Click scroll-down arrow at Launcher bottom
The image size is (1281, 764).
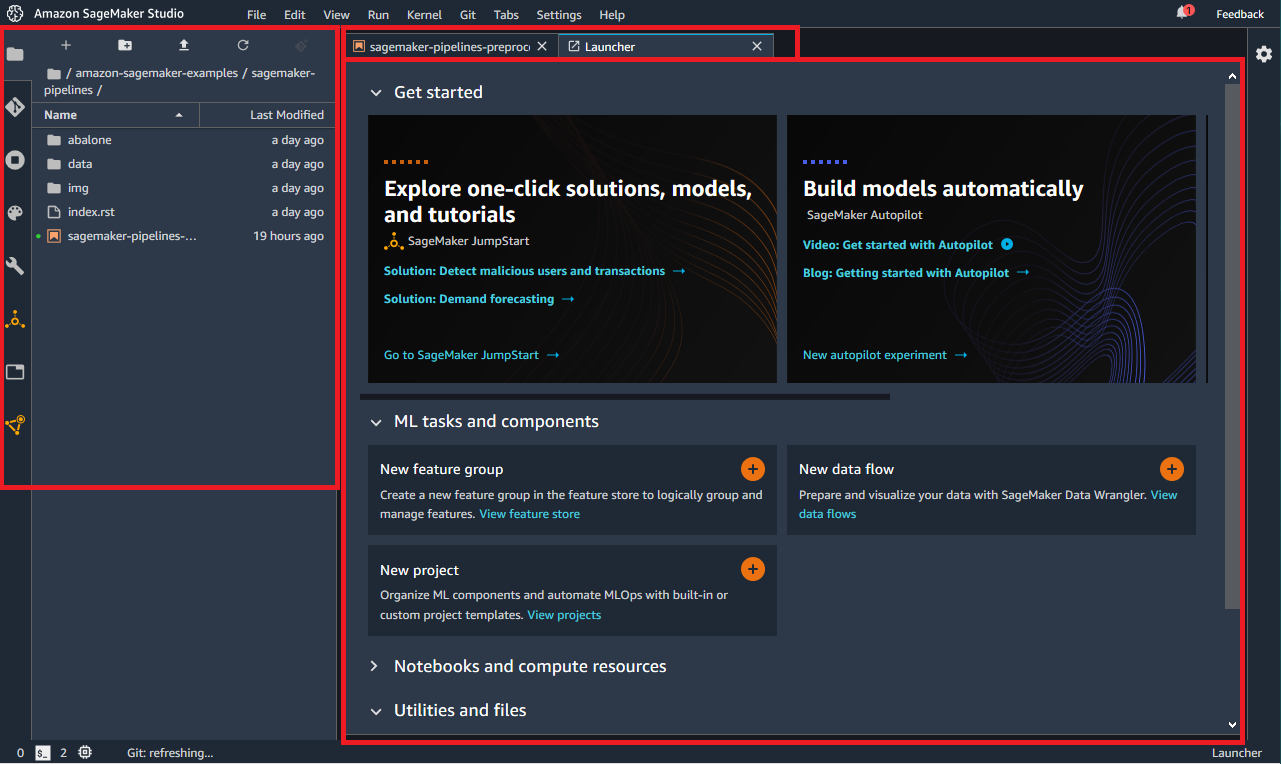click(x=1232, y=725)
